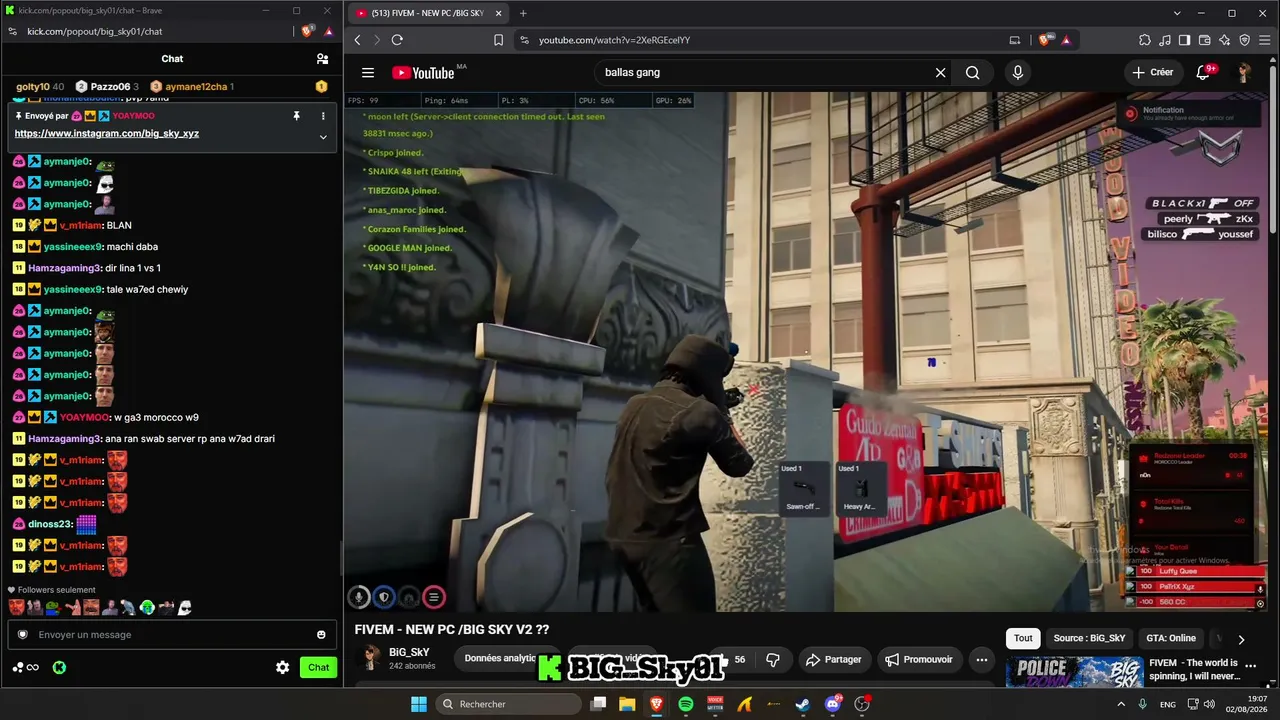Open the YouTube account avatar menu

pos(1244,73)
